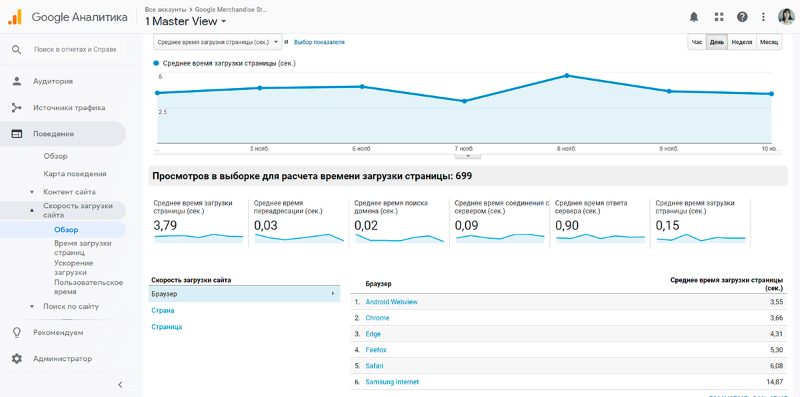This screenshot has width=800, height=397.
Task: Click the 0,90 server response sparkline
Action: 601,237
